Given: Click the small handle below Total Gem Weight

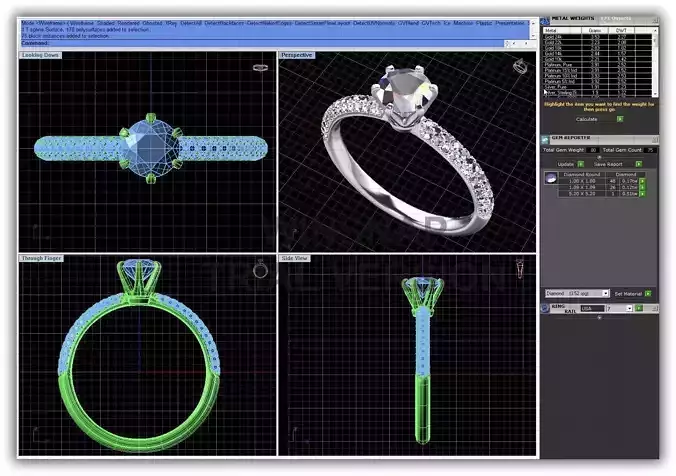Looking at the screenshot, I should click(599, 157).
